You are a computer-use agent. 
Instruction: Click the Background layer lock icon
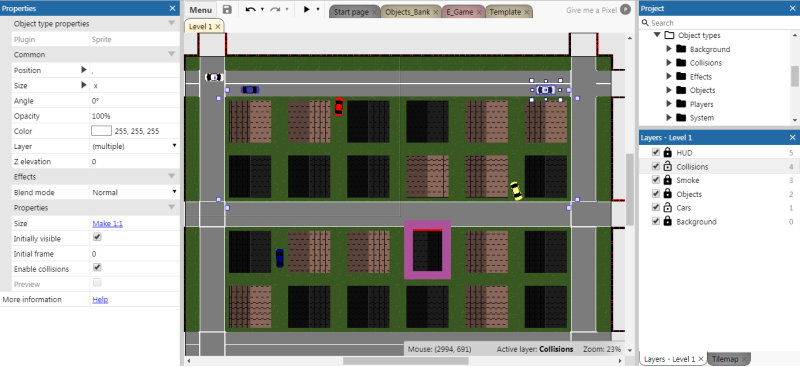[x=667, y=222]
